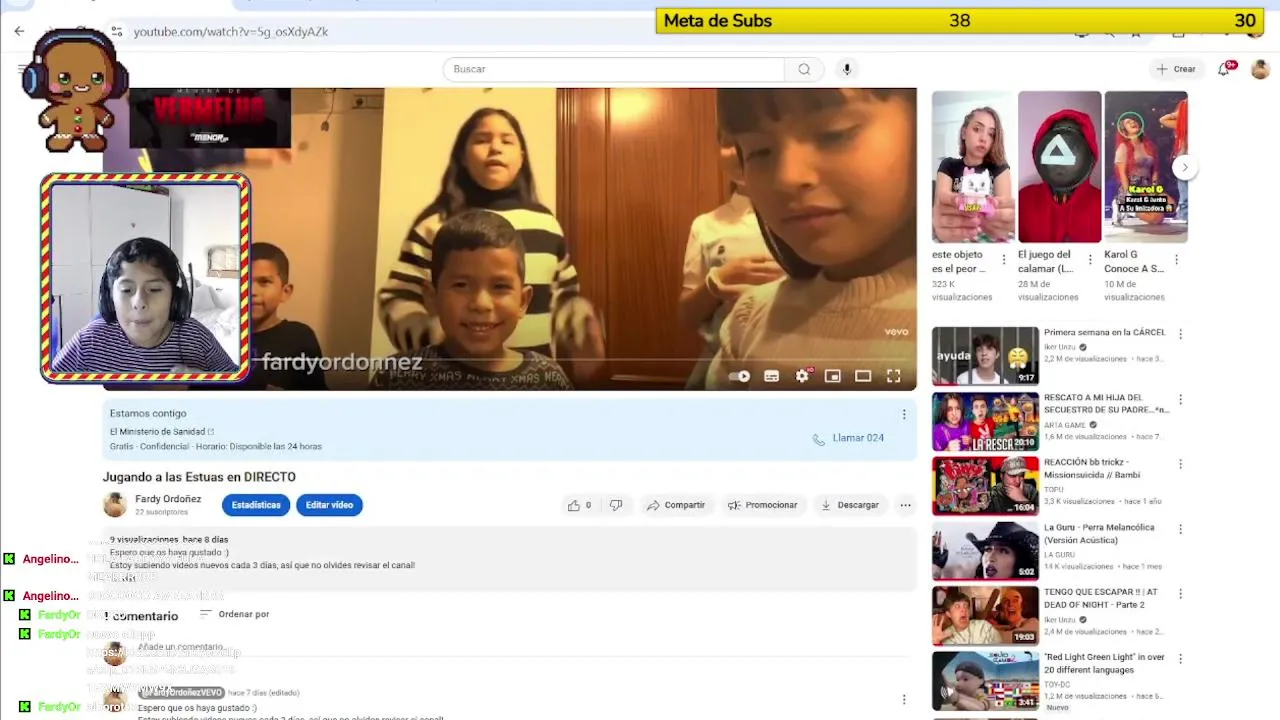Open options for 'Karol G Conoce' short

pos(1176,260)
